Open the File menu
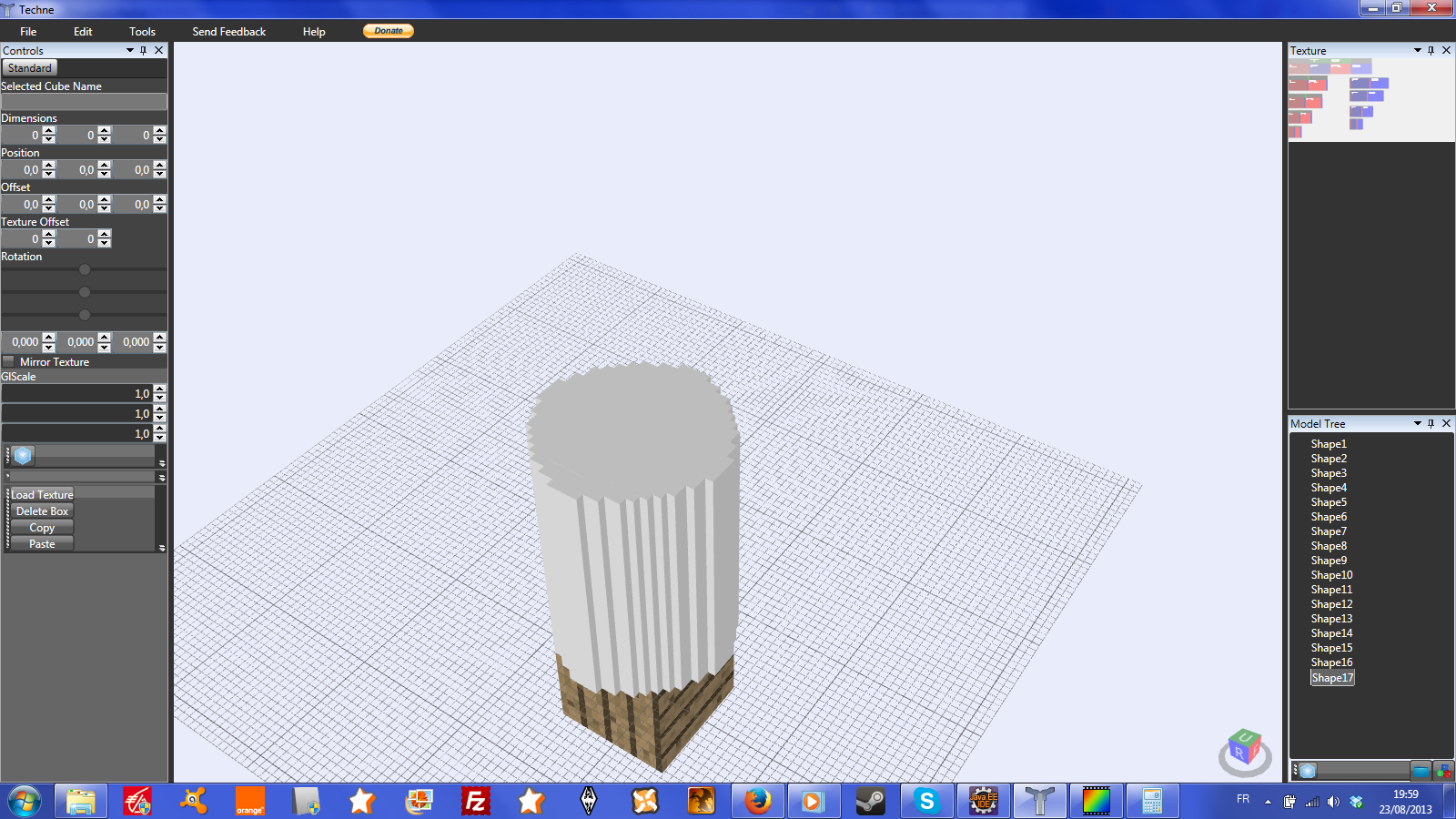The width and height of the screenshot is (1456, 819). (28, 32)
